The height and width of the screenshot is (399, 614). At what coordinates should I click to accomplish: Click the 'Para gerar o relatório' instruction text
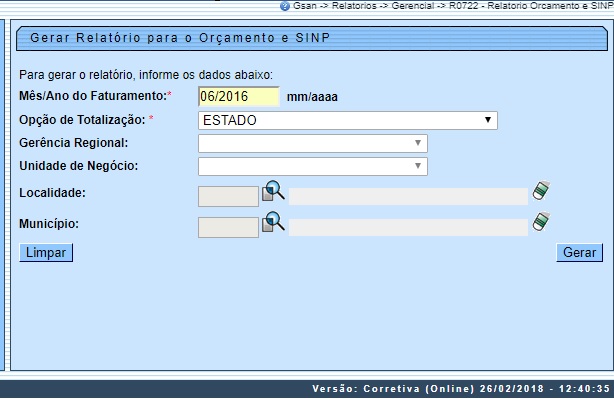pyautogui.click(x=146, y=75)
